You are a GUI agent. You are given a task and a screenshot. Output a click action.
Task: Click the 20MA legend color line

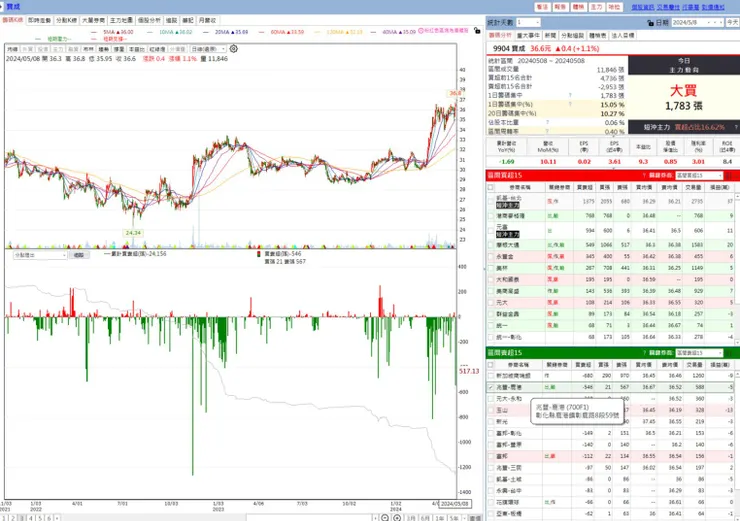206,32
